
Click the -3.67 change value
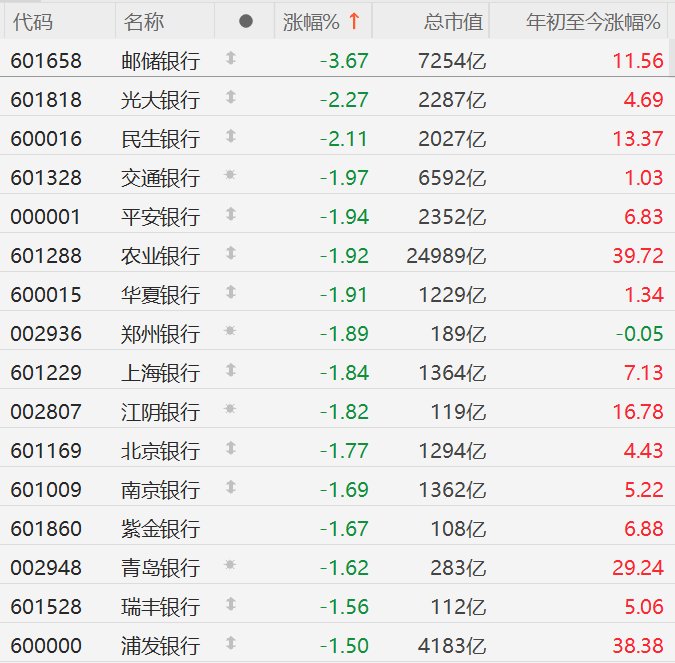point(344,61)
